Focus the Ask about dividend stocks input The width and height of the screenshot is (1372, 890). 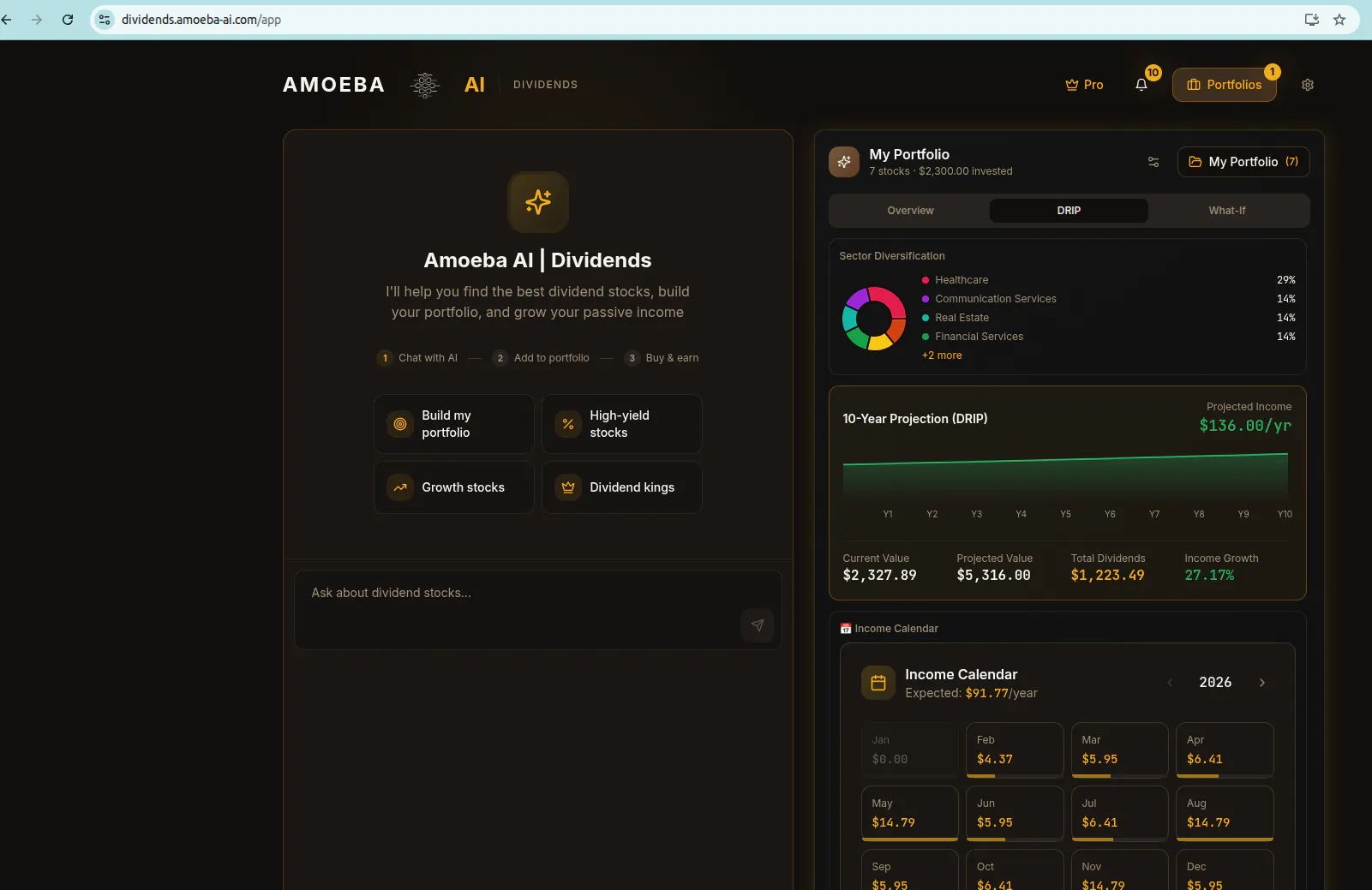pyautogui.click(x=538, y=610)
